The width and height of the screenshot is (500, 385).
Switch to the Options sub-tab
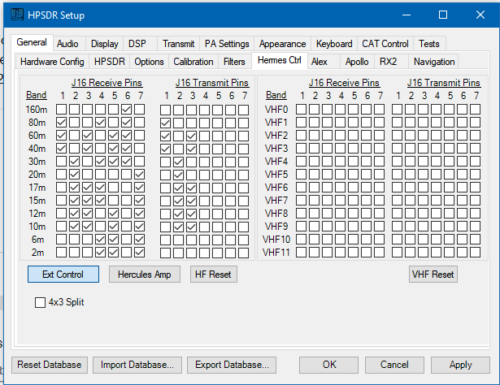[149, 62]
